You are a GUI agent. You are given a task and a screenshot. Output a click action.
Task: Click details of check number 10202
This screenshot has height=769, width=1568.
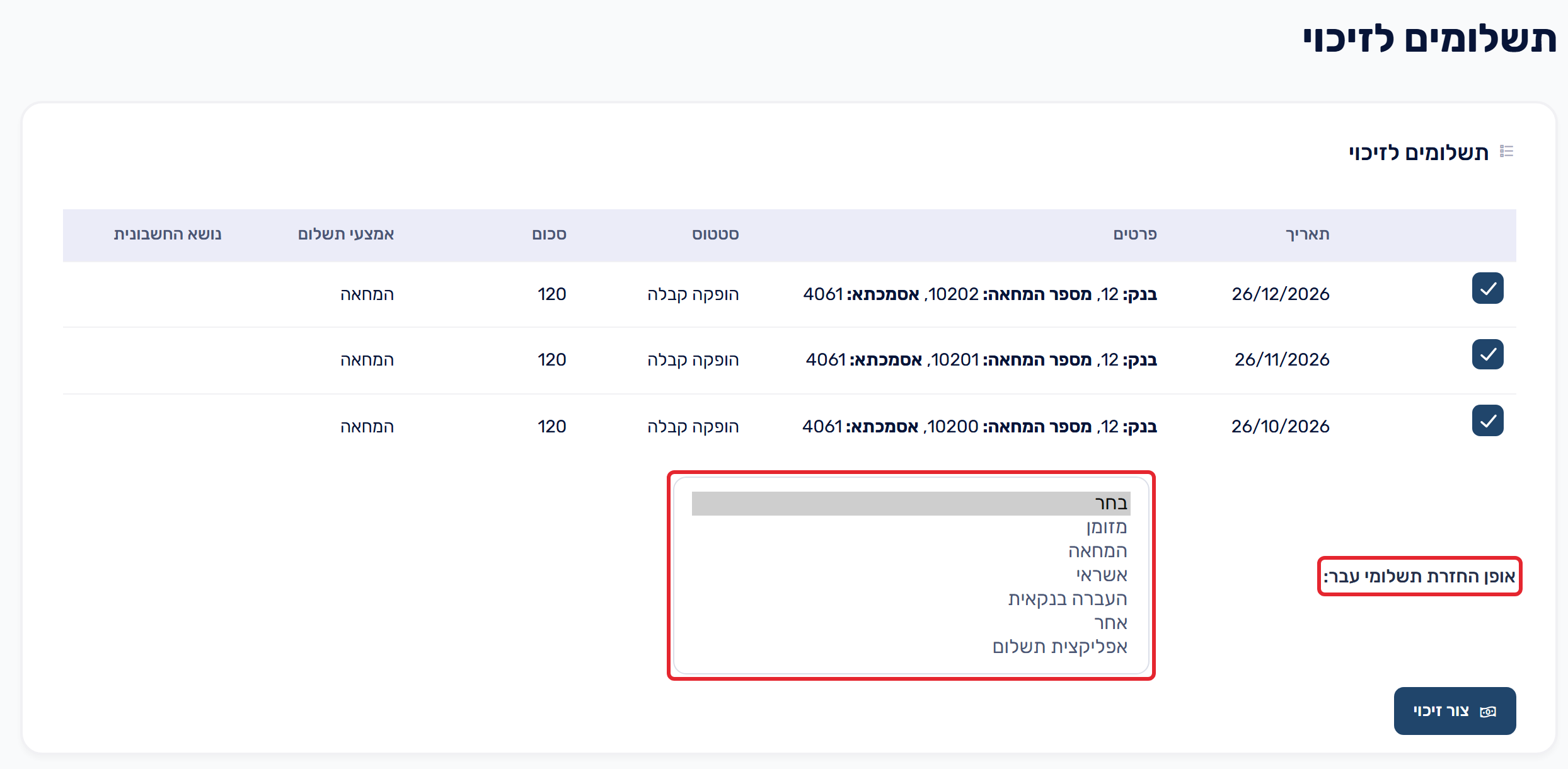980,294
